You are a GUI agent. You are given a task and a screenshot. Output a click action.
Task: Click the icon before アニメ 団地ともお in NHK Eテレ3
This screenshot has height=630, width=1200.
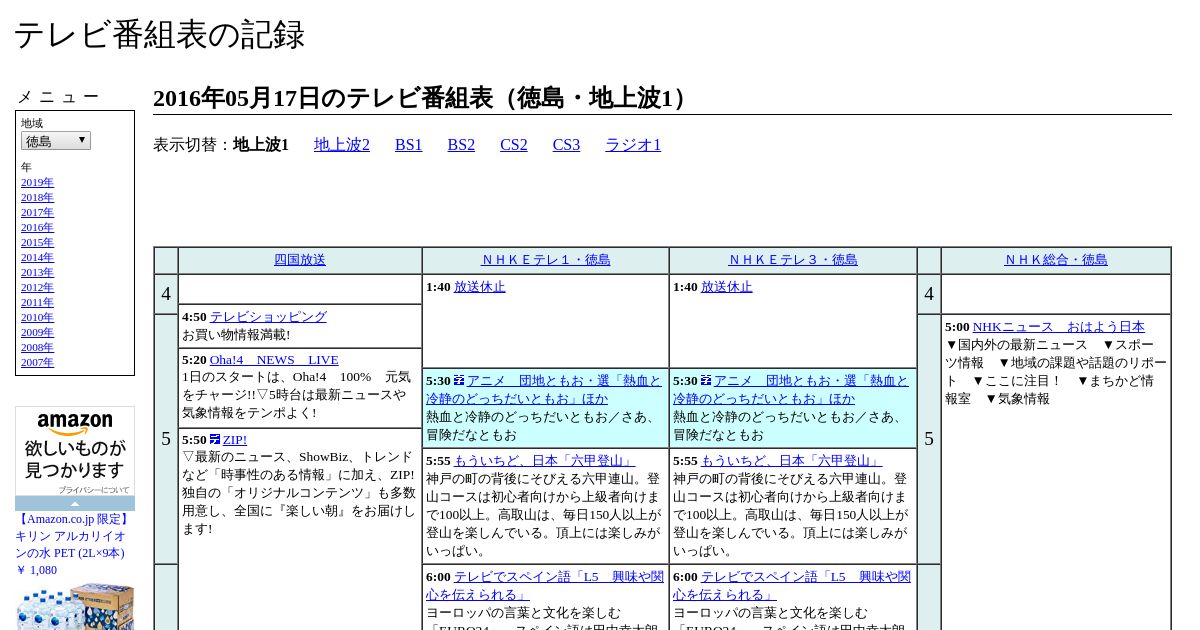pyautogui.click(x=706, y=380)
